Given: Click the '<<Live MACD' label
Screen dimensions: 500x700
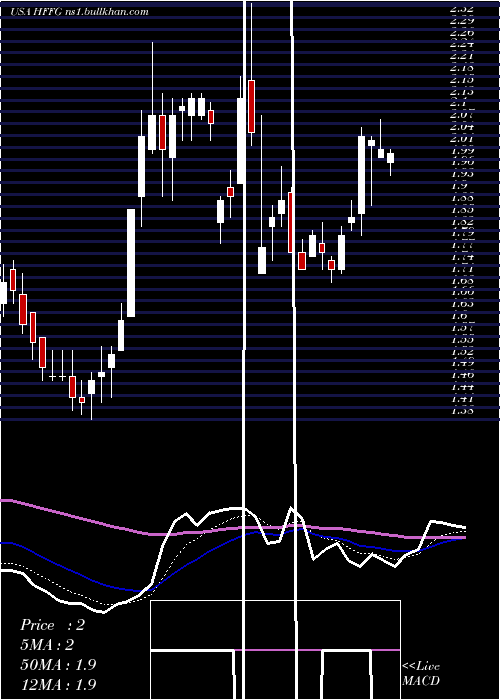Looking at the screenshot, I should tap(421, 674).
